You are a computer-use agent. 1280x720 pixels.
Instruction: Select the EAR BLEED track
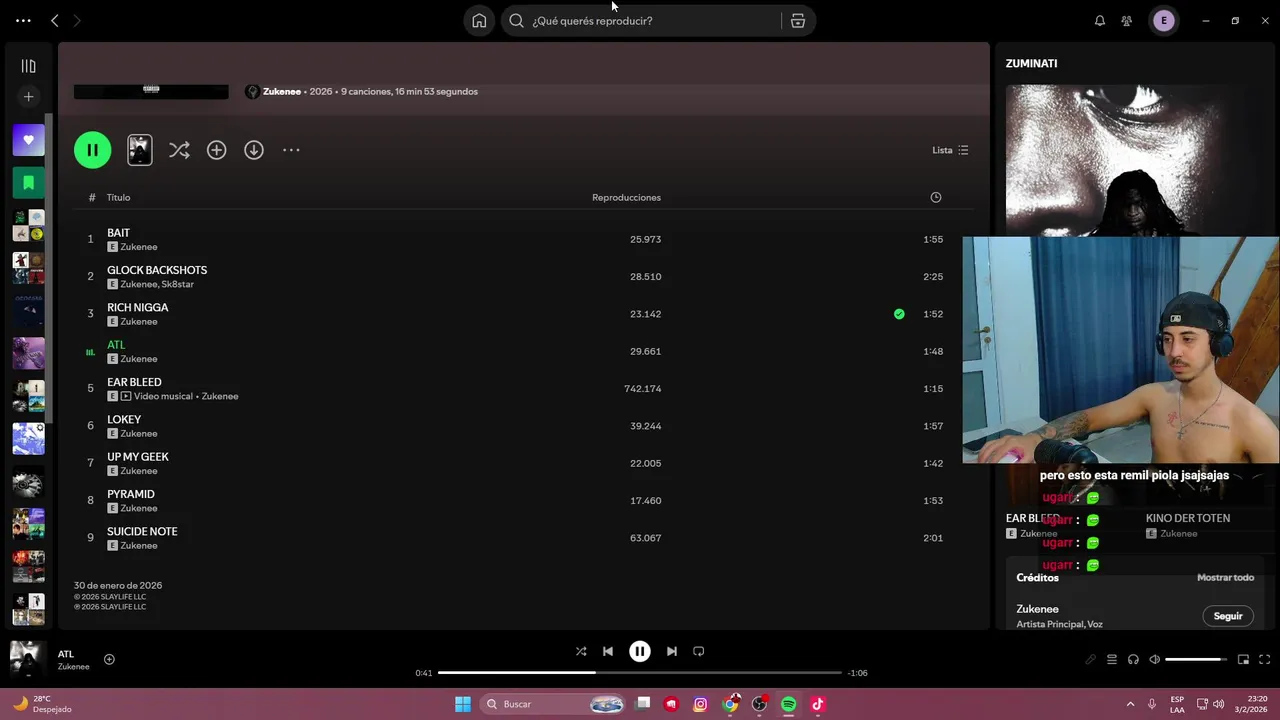click(x=523, y=388)
